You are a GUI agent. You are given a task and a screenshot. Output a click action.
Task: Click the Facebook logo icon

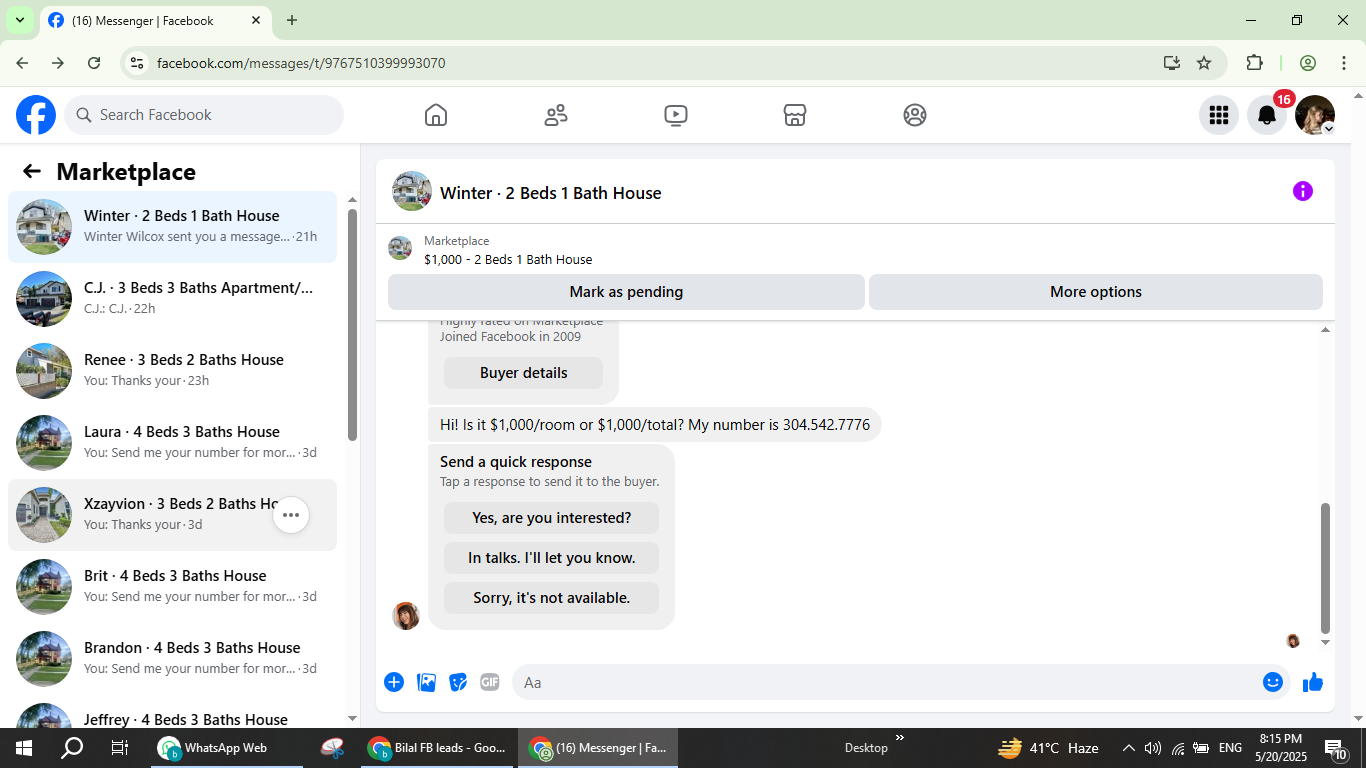click(x=36, y=115)
